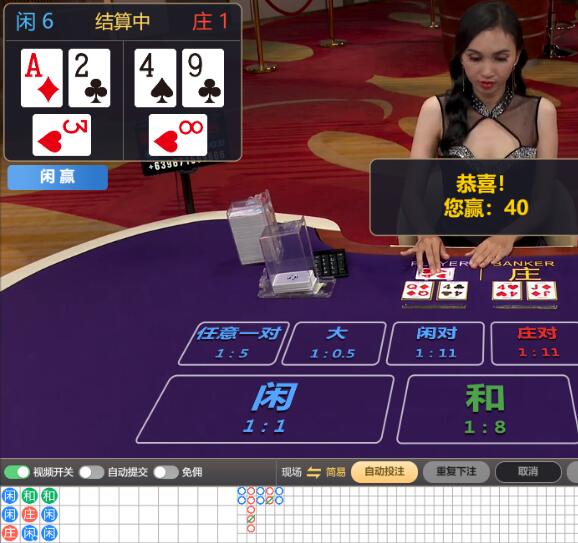
Task: Click the 重复下注 repeat-bet button
Action: coord(456,471)
